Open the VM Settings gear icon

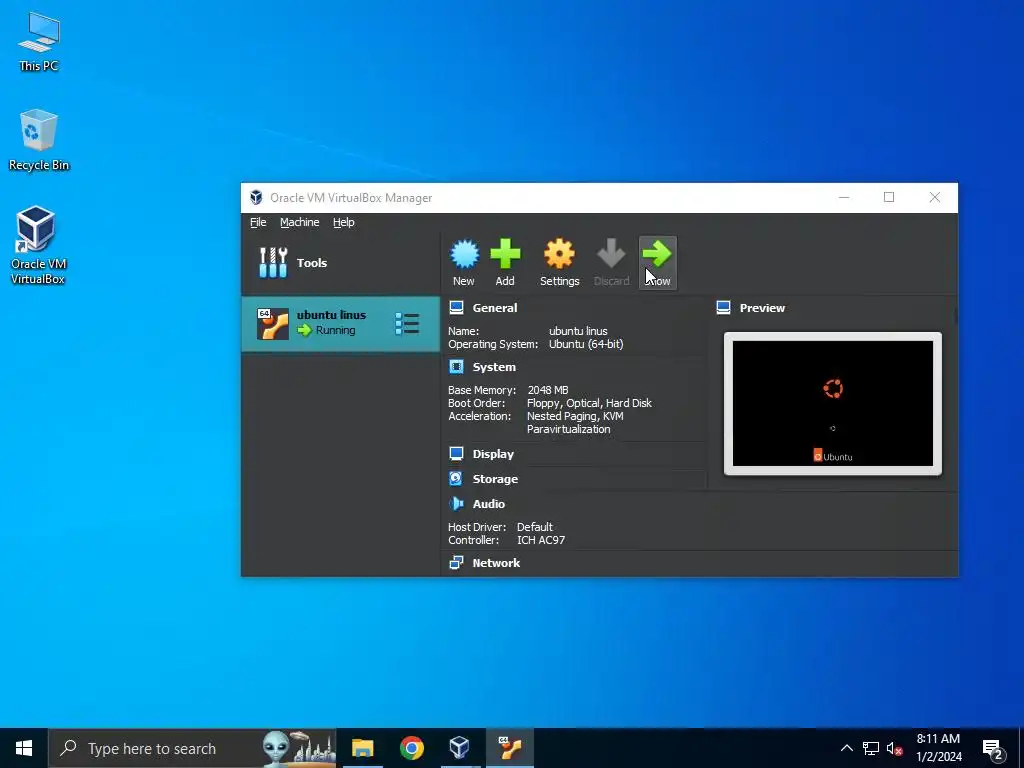[559, 254]
